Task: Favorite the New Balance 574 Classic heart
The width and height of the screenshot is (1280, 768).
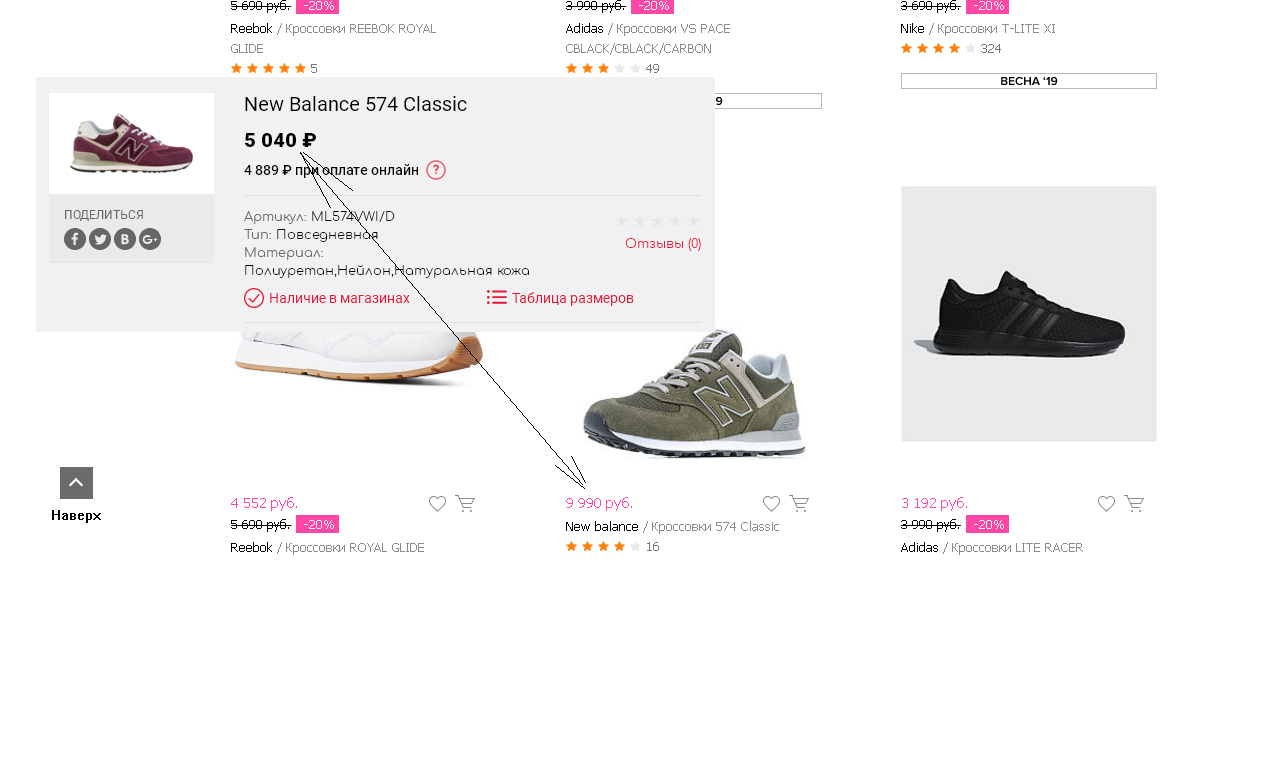Action: pos(771,504)
